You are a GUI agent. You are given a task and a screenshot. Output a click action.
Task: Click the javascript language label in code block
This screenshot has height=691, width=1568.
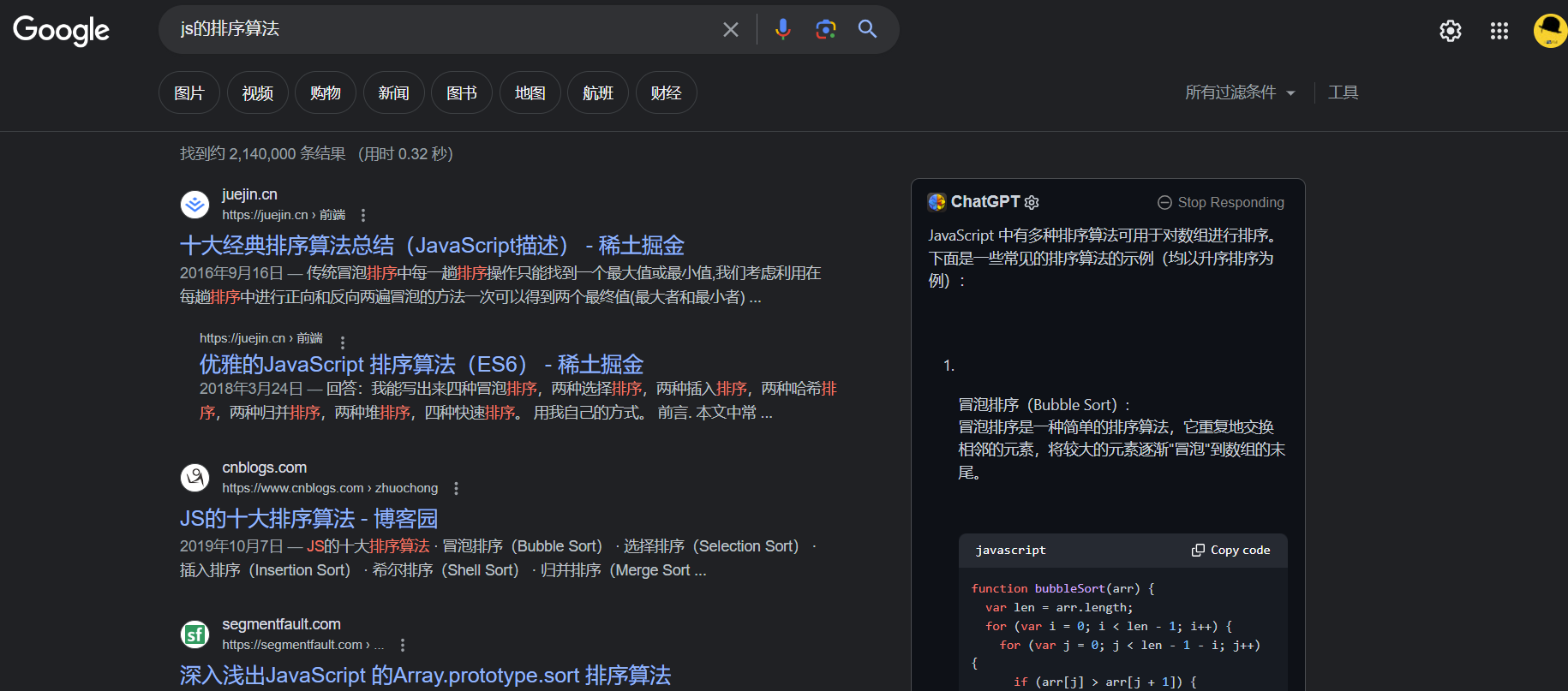[1011, 551]
